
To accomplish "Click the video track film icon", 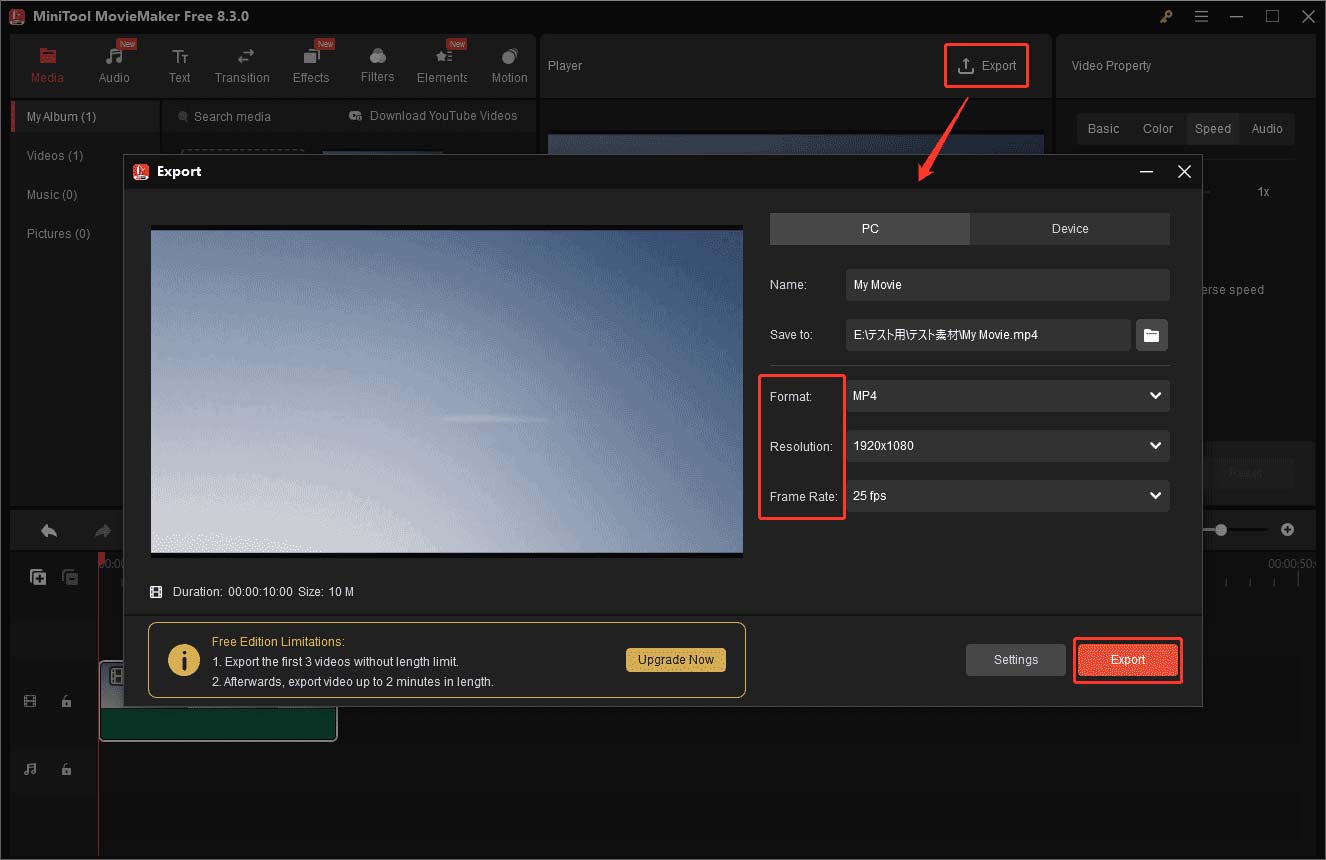I will pyautogui.click(x=30, y=702).
